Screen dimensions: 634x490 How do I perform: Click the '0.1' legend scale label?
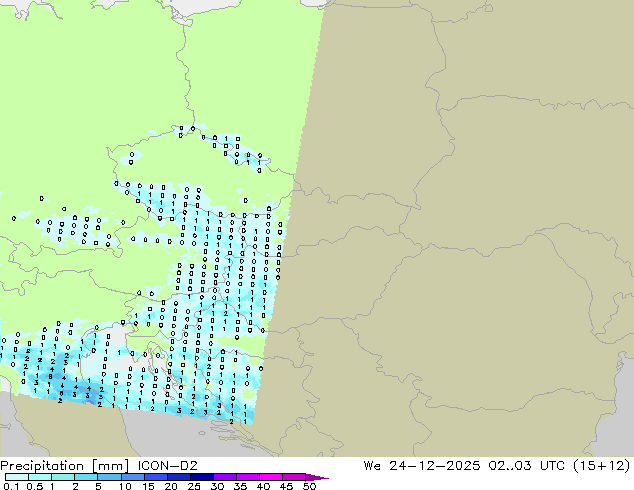11,486
